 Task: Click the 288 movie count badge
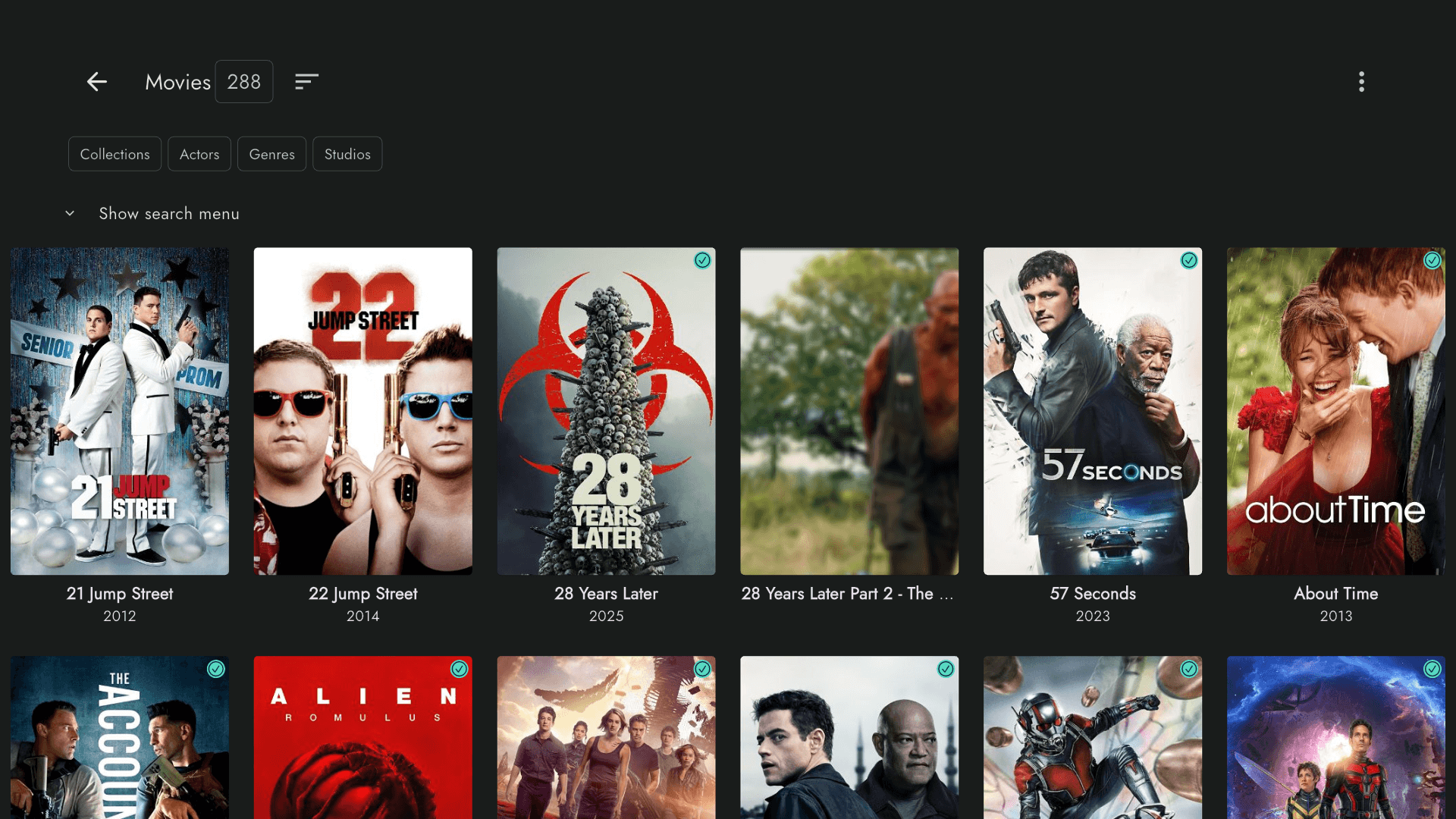(244, 82)
